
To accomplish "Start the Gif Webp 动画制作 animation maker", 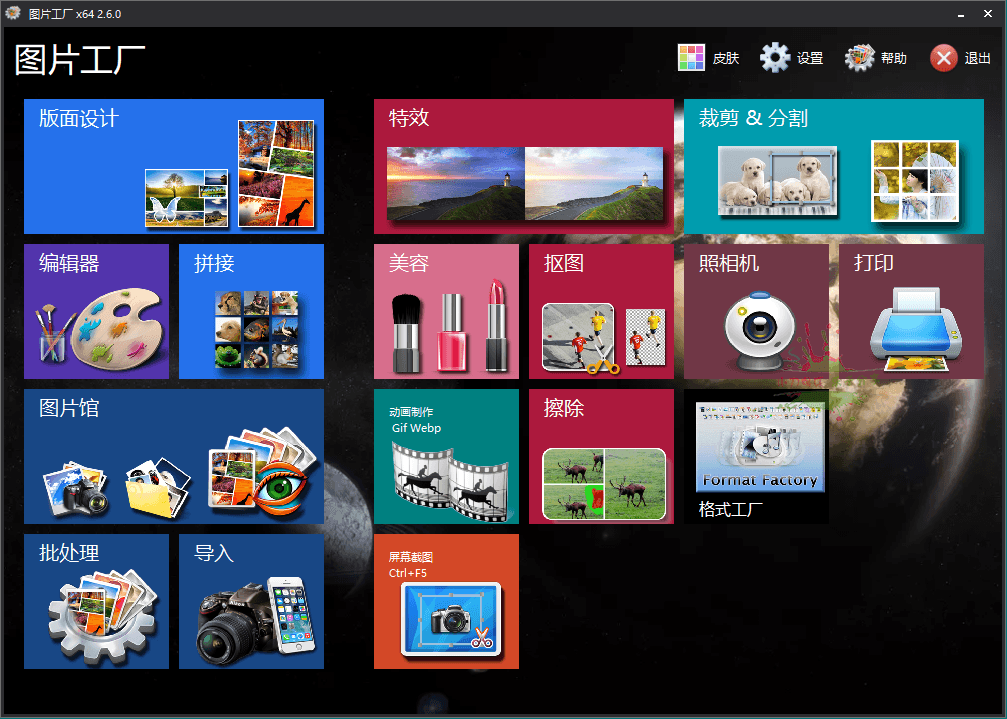I will click(446, 456).
